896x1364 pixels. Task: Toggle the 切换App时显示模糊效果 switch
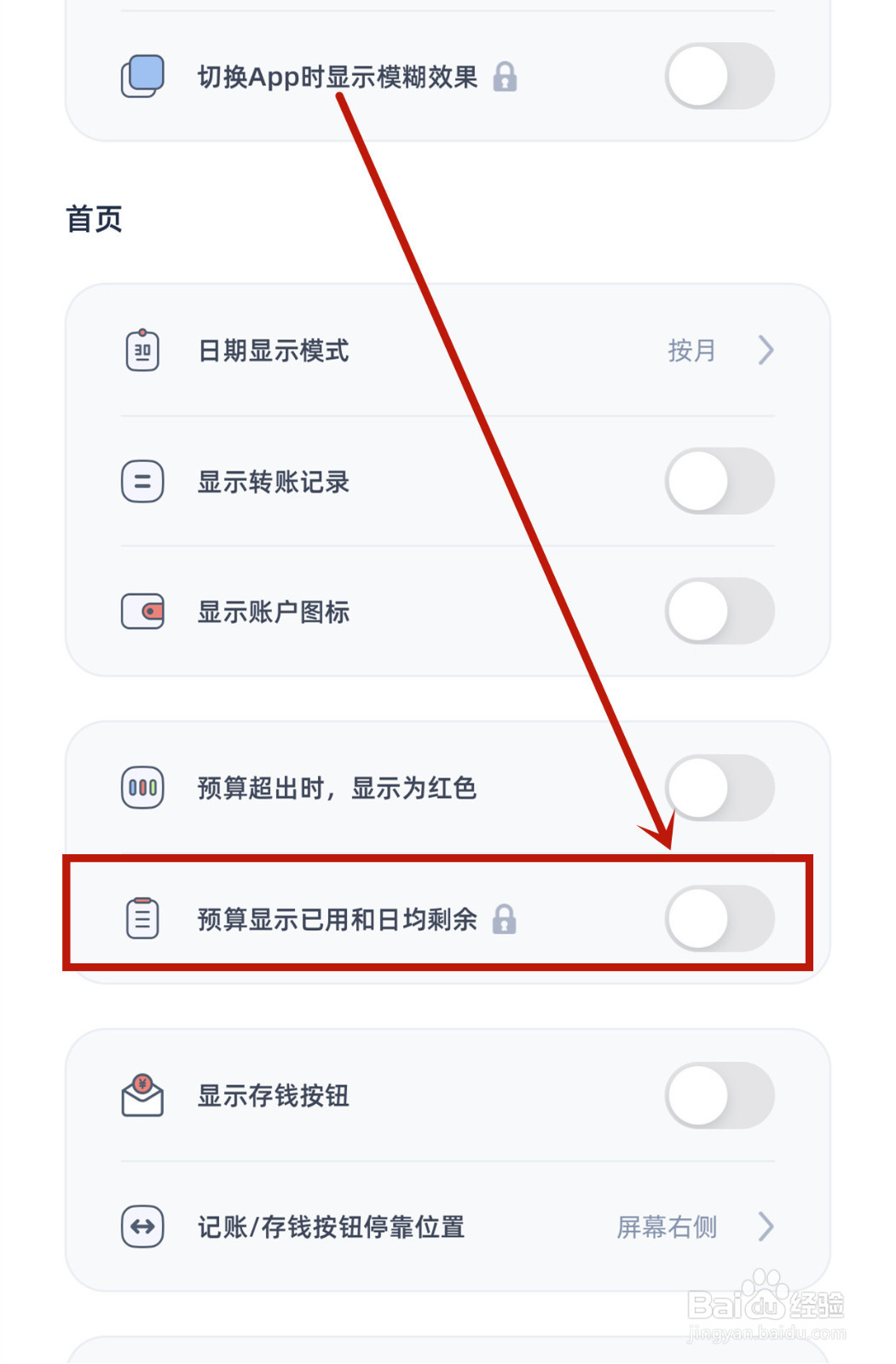click(719, 77)
